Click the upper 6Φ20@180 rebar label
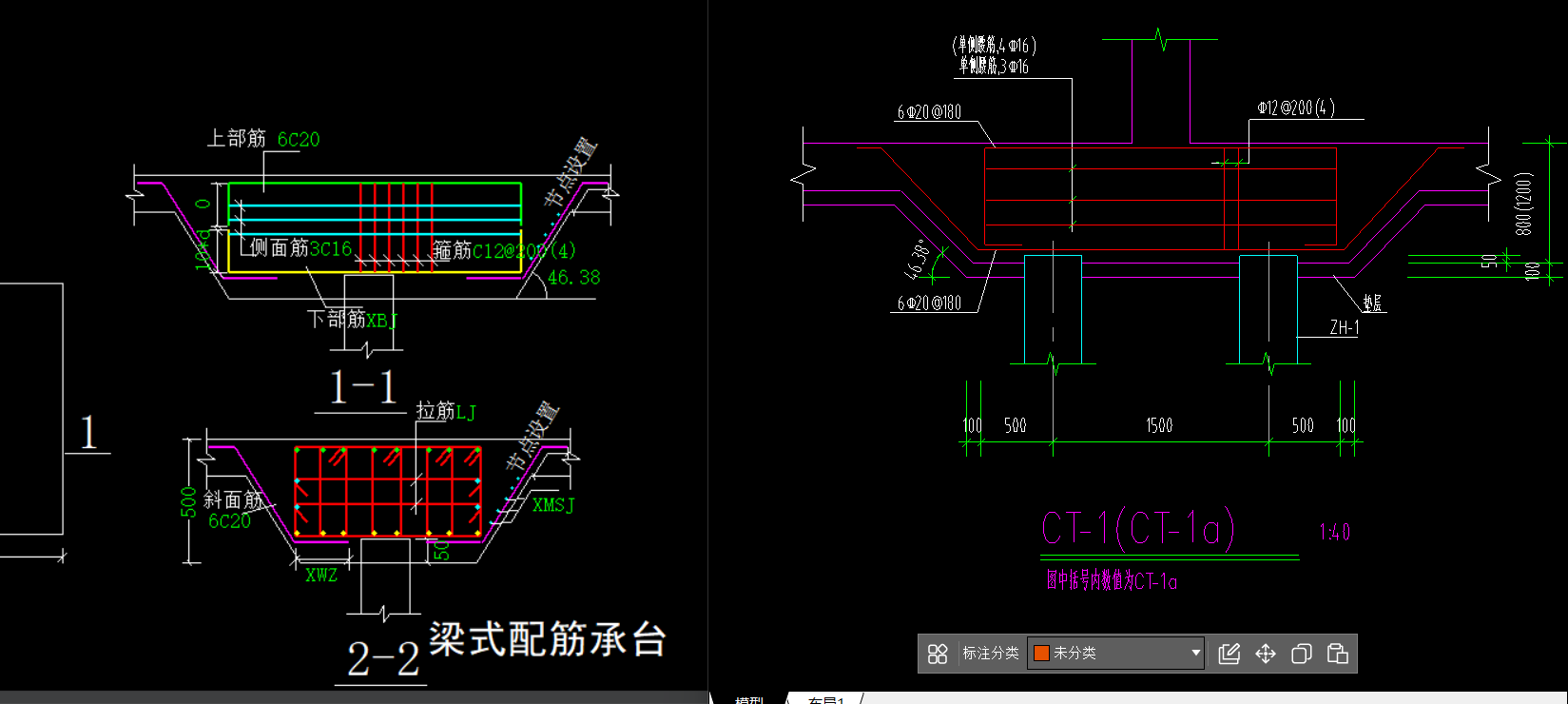This screenshot has width=1568, height=704. tap(929, 112)
